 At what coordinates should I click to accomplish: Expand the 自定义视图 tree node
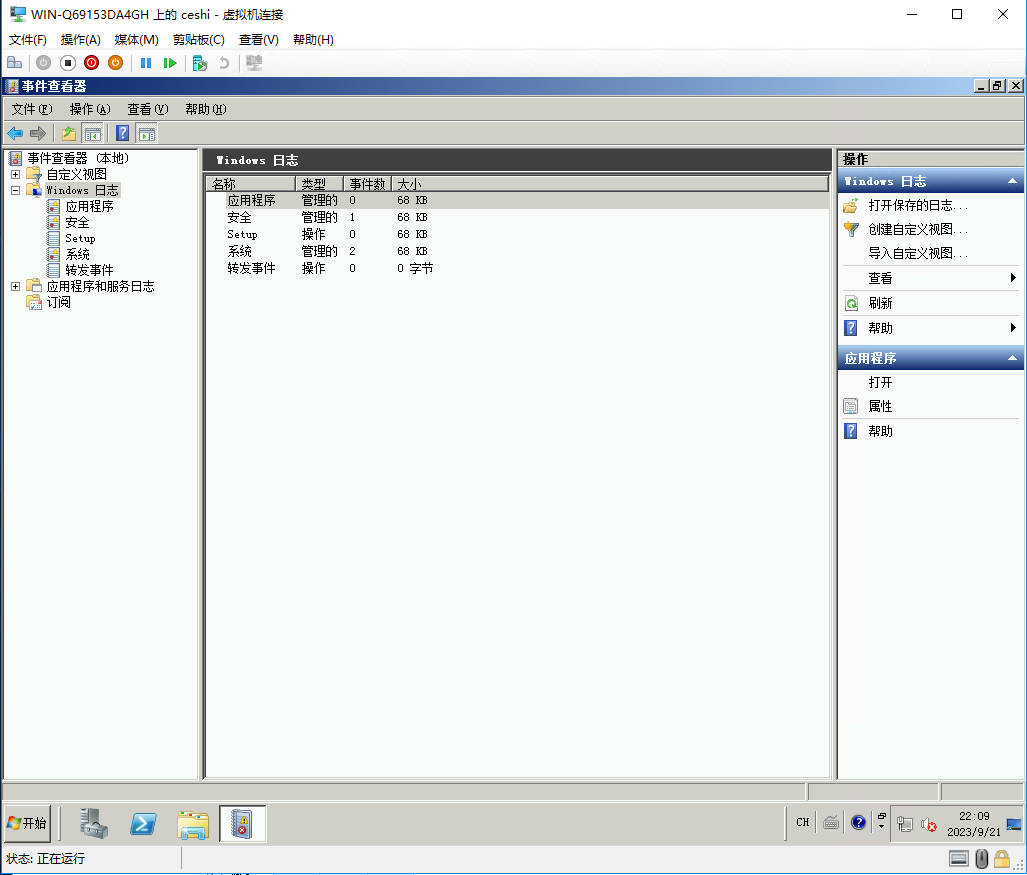[x=15, y=174]
